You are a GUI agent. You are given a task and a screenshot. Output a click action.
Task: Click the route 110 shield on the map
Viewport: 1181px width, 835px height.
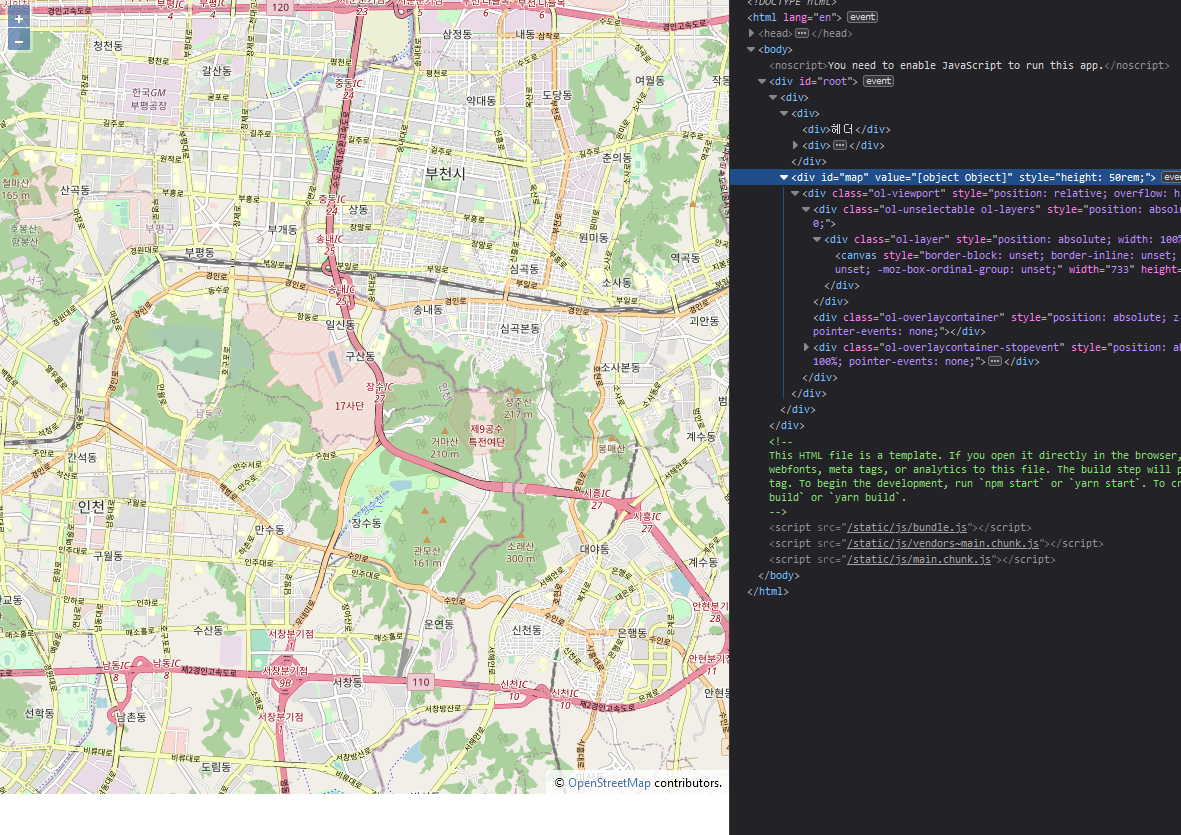[420, 682]
